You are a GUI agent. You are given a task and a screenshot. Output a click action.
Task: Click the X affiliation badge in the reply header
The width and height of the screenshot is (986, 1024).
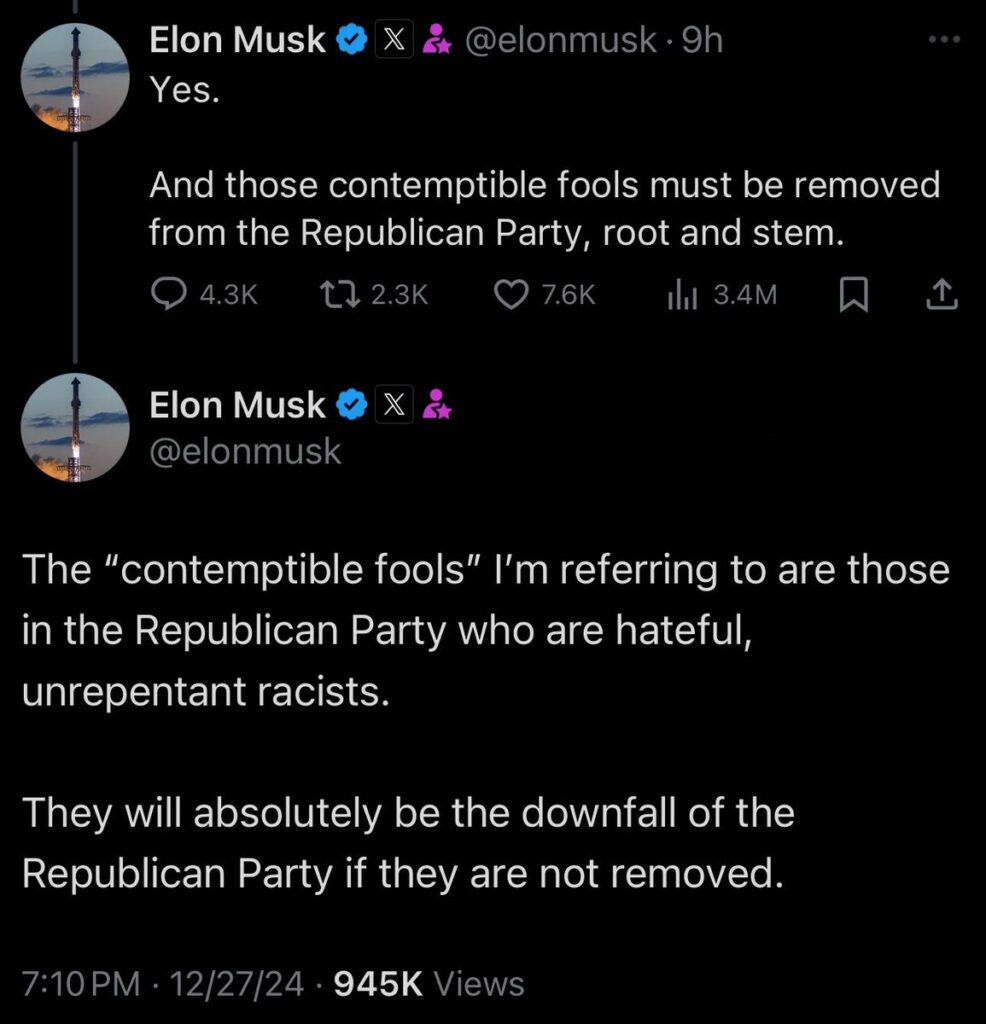(x=392, y=41)
